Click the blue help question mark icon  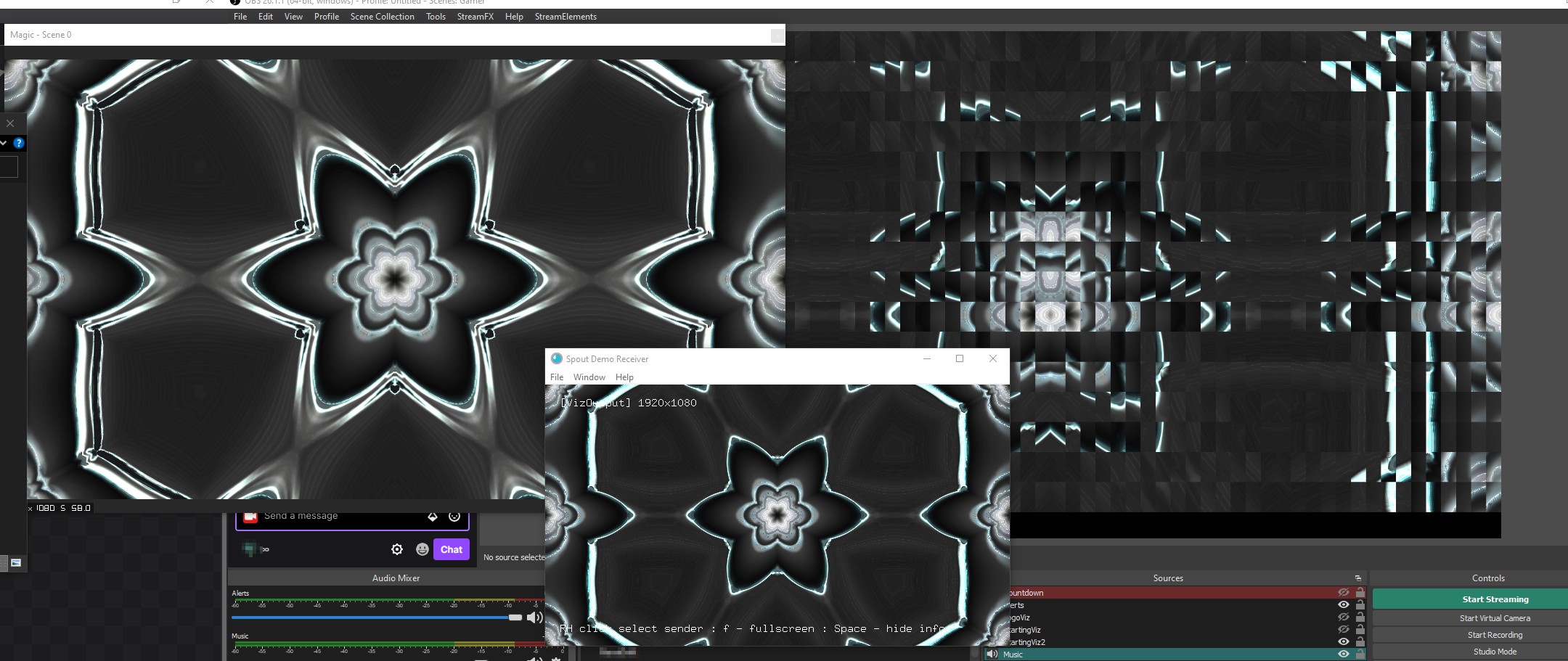(19, 143)
